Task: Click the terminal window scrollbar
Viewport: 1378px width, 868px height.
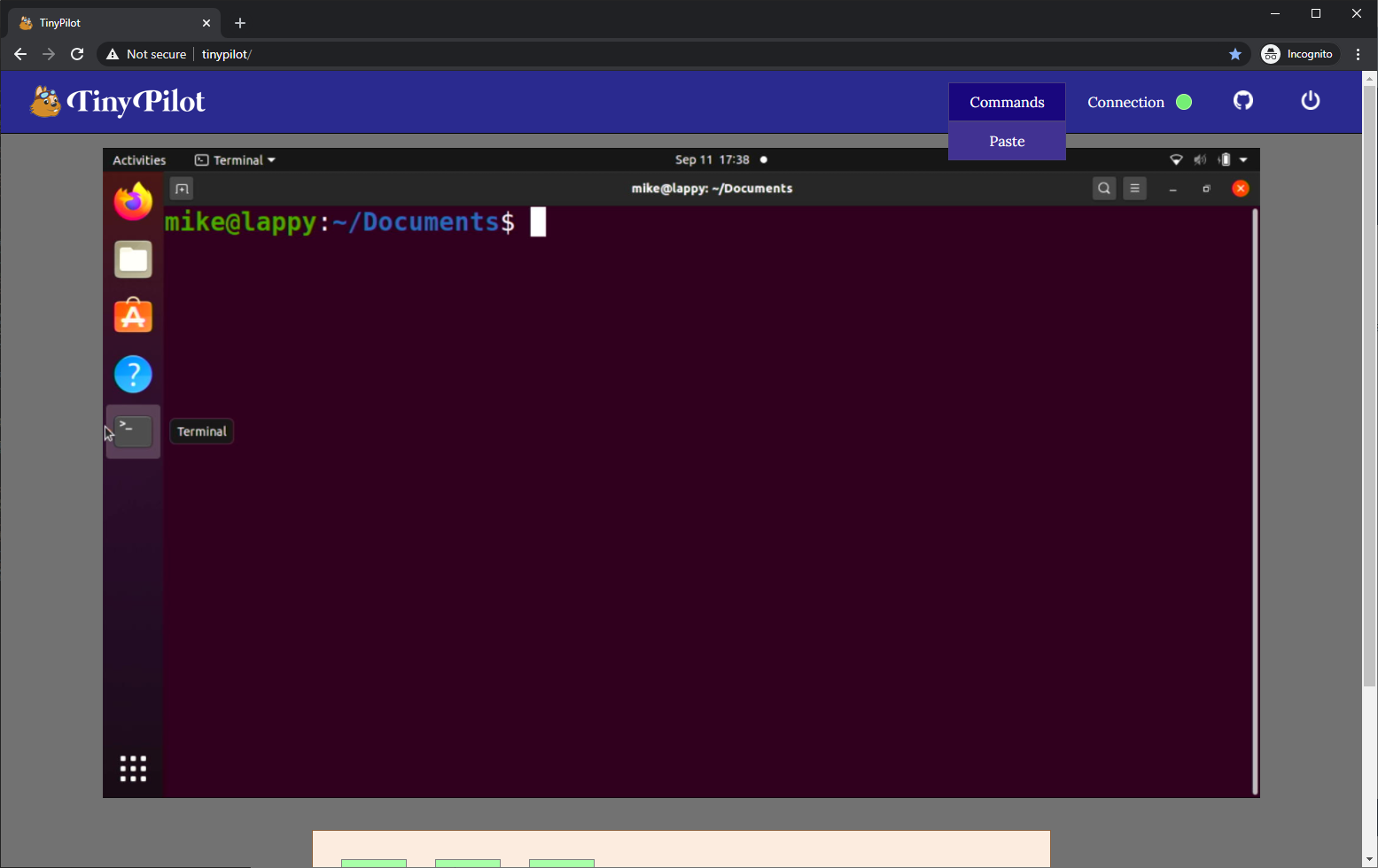Action: point(1255,501)
